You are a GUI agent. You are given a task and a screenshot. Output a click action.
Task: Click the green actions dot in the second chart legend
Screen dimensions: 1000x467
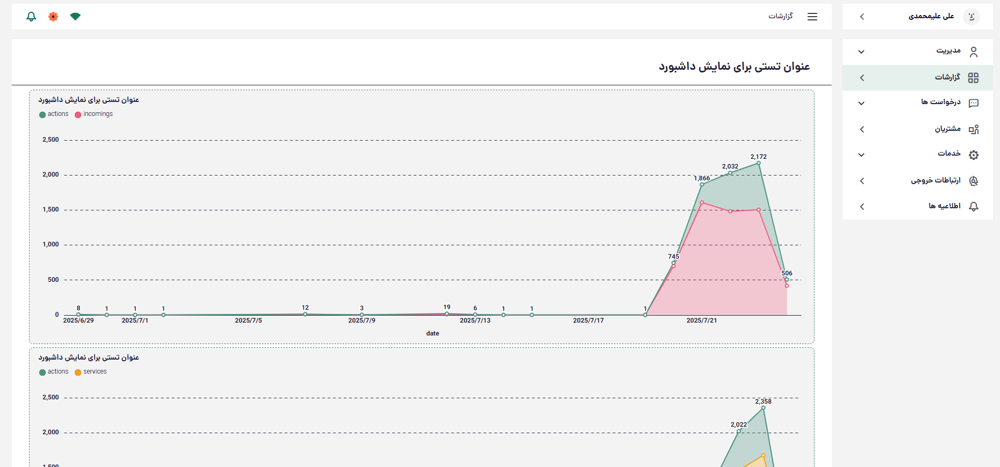tap(43, 372)
